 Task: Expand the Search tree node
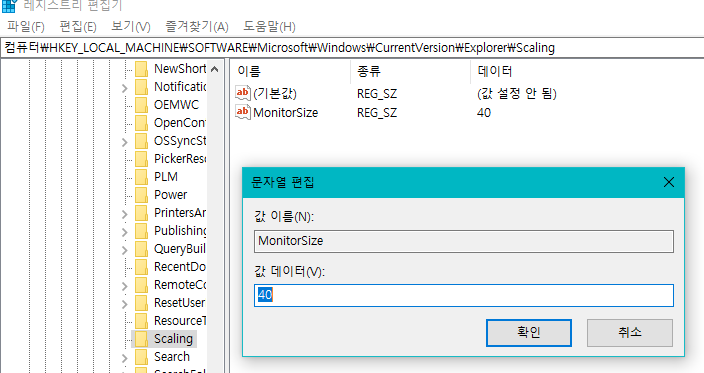[125, 358]
